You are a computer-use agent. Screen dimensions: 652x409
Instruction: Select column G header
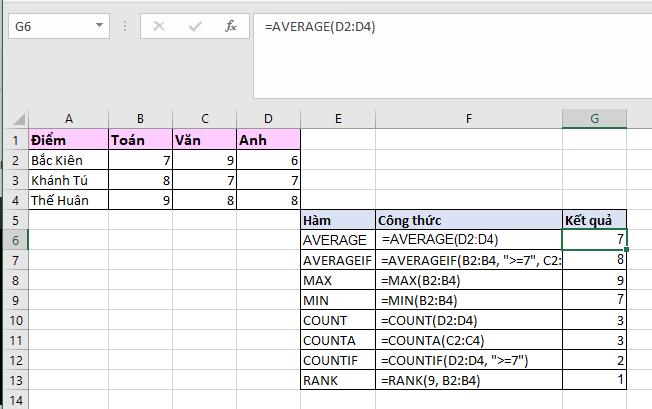tap(594, 119)
